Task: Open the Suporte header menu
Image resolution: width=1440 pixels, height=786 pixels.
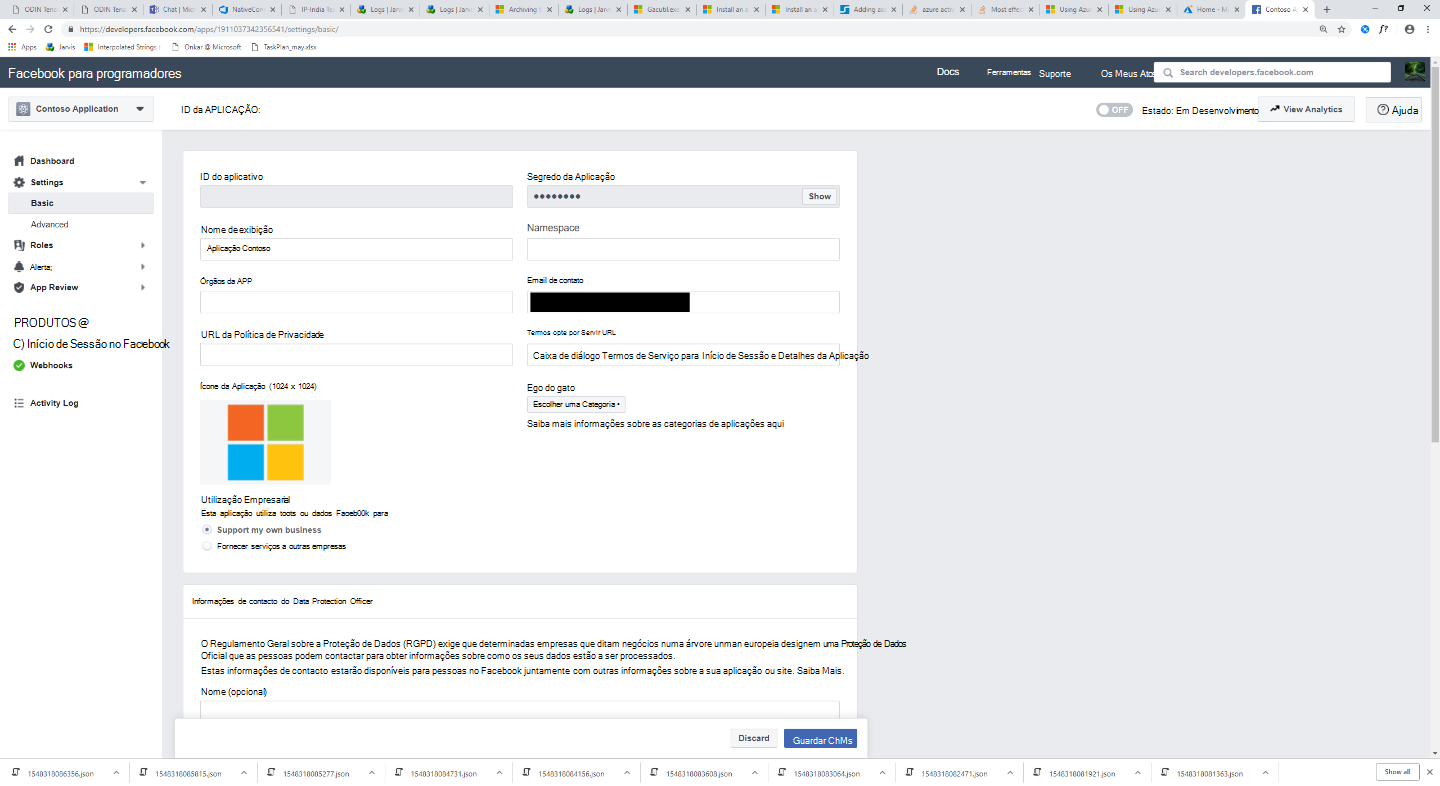Action: 1055,73
